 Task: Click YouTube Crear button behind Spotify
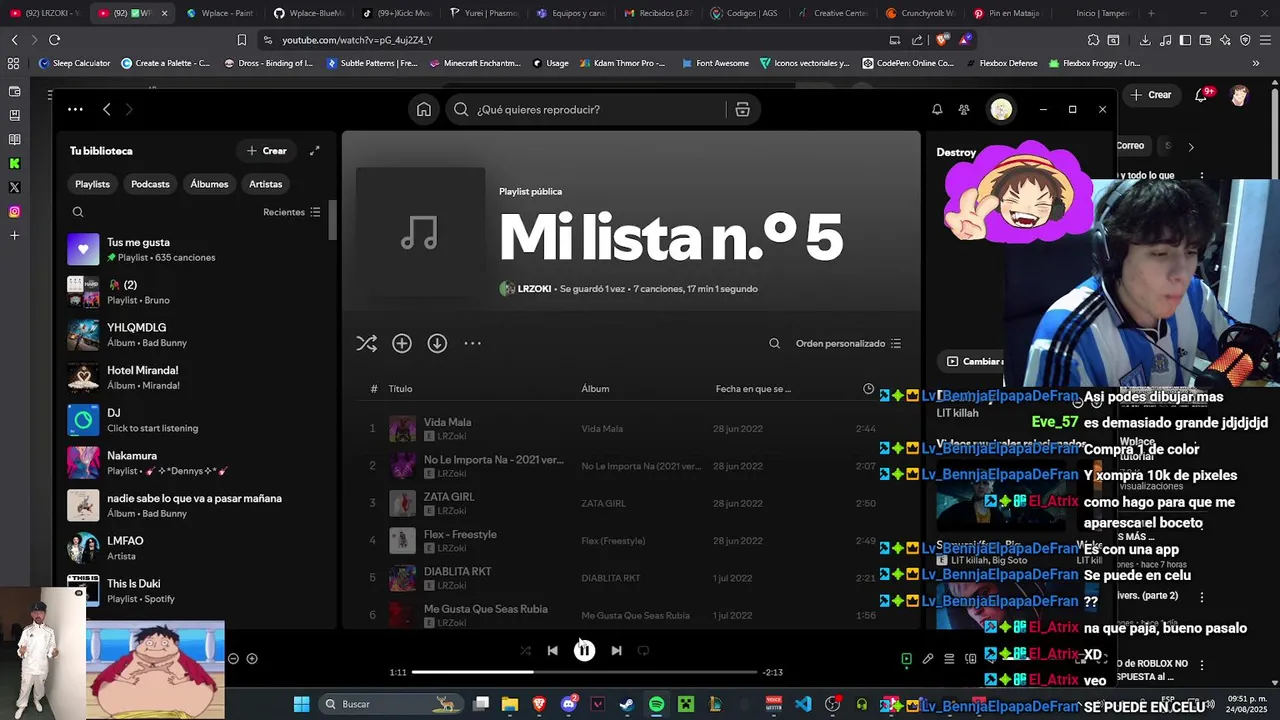click(1150, 95)
